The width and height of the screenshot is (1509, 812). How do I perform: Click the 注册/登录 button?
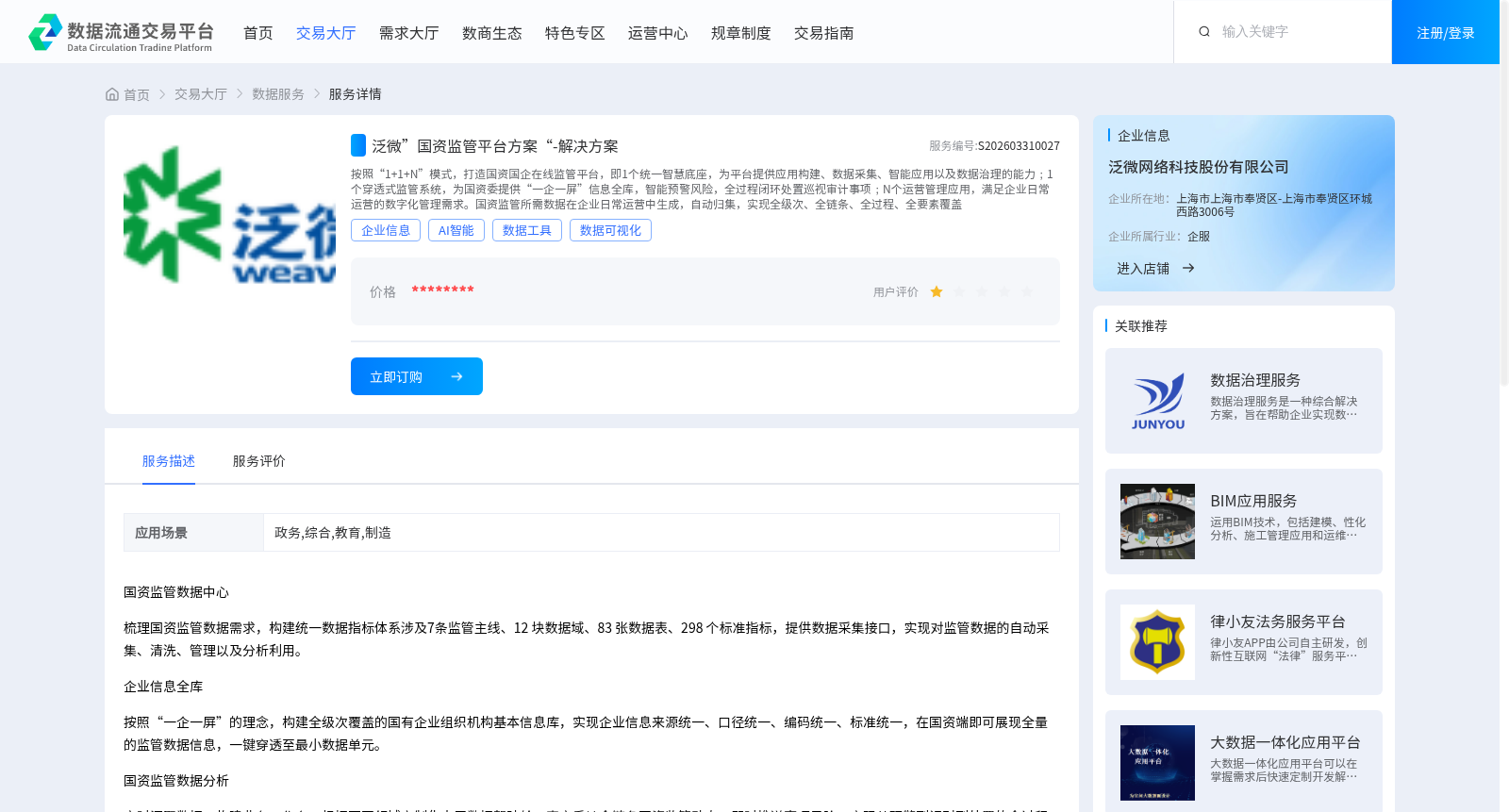click(1445, 32)
